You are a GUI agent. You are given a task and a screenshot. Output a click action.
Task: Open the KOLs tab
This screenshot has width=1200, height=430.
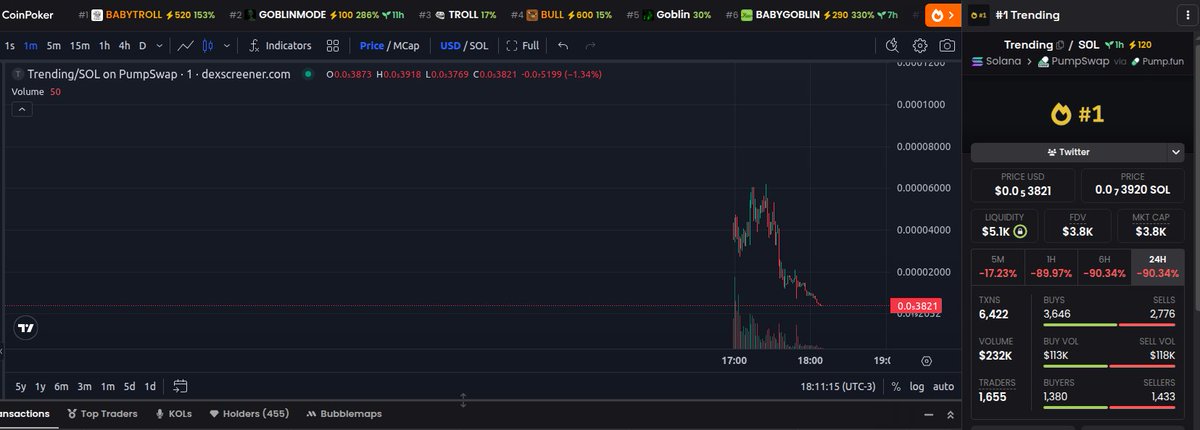pyautogui.click(x=174, y=413)
